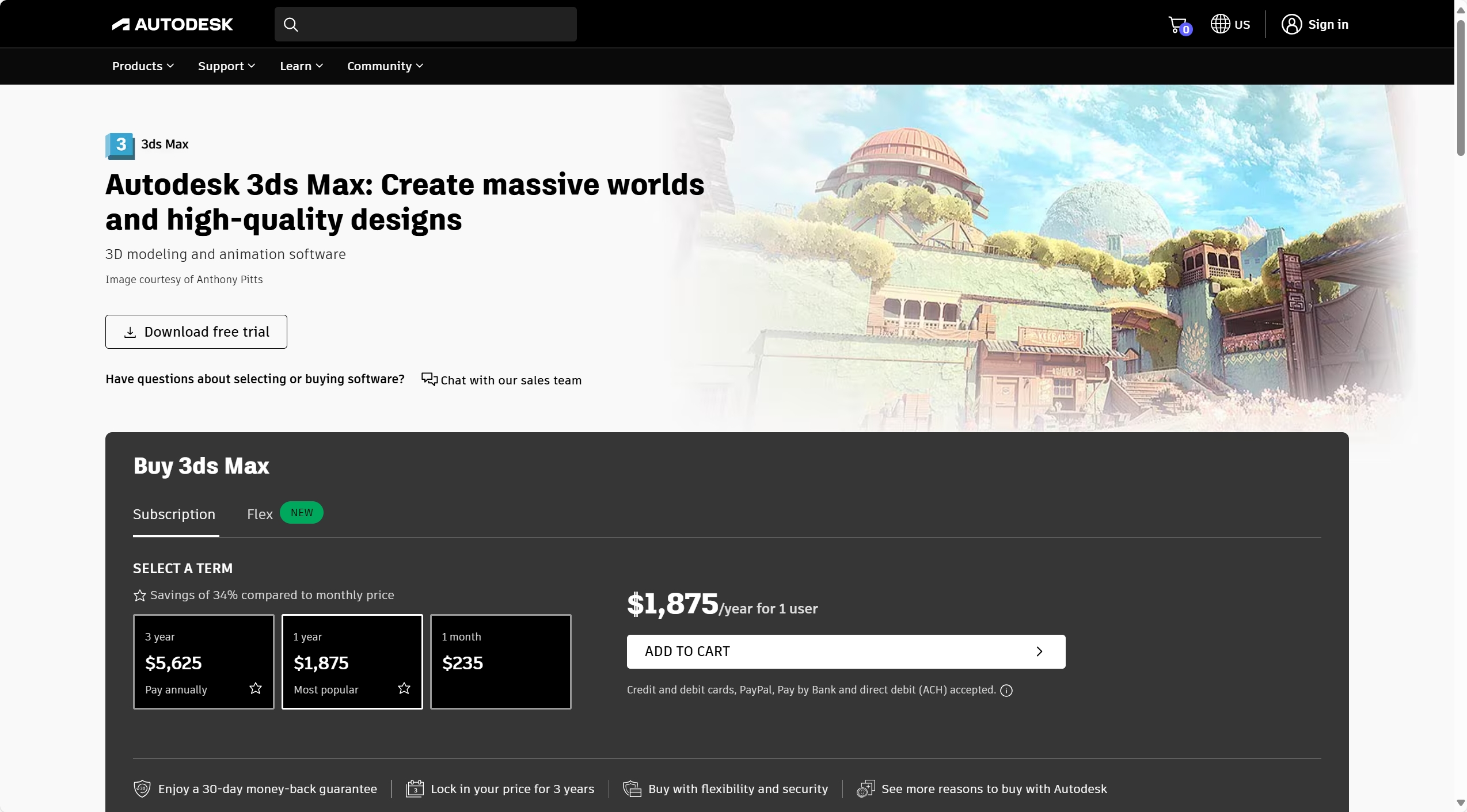Screen dimensions: 1467x812
Task: Open Chat with our sales team
Action: click(x=501, y=380)
